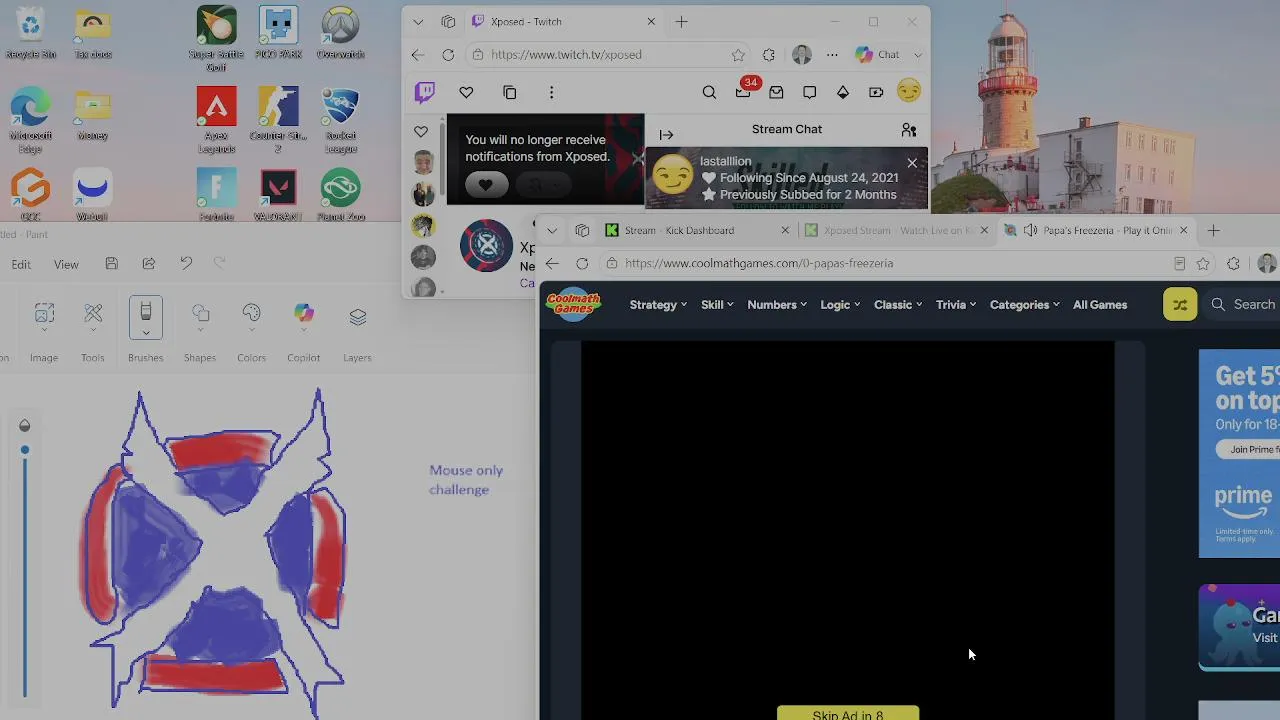The width and height of the screenshot is (1280, 720).
Task: Open the Xposed channel avatar
Action: (486, 246)
